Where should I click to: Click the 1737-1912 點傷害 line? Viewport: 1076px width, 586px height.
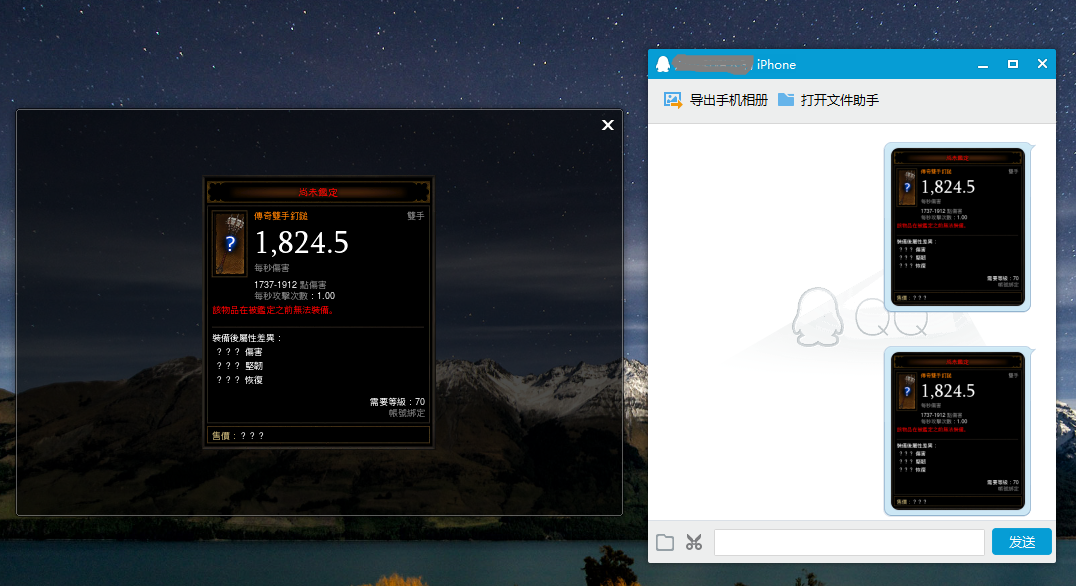coord(290,284)
